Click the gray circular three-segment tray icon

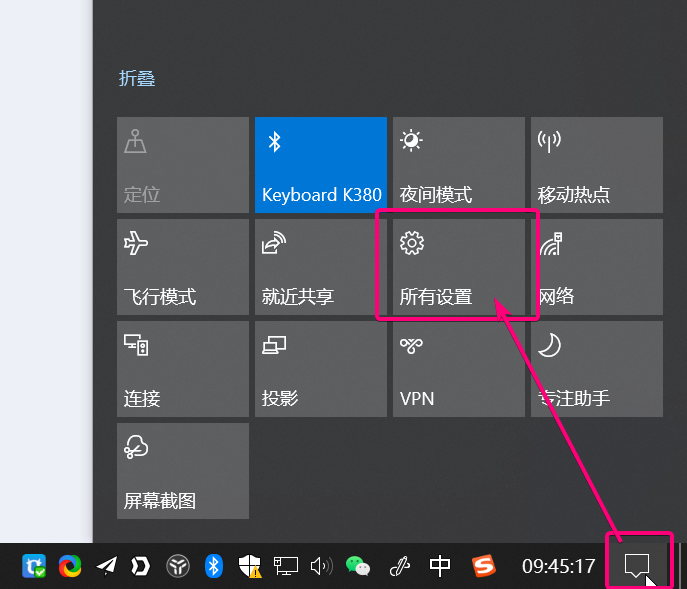tap(177, 566)
